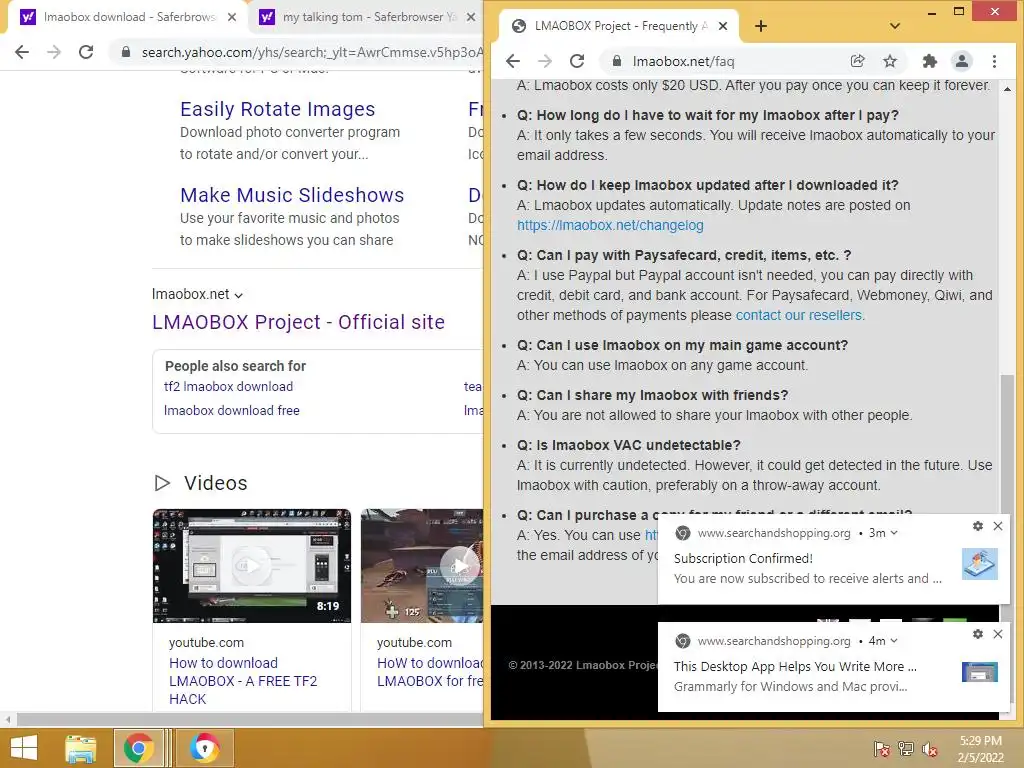Open LMAOBOX Project - Official site result
Viewport: 1024px width, 768px height.
(x=298, y=322)
